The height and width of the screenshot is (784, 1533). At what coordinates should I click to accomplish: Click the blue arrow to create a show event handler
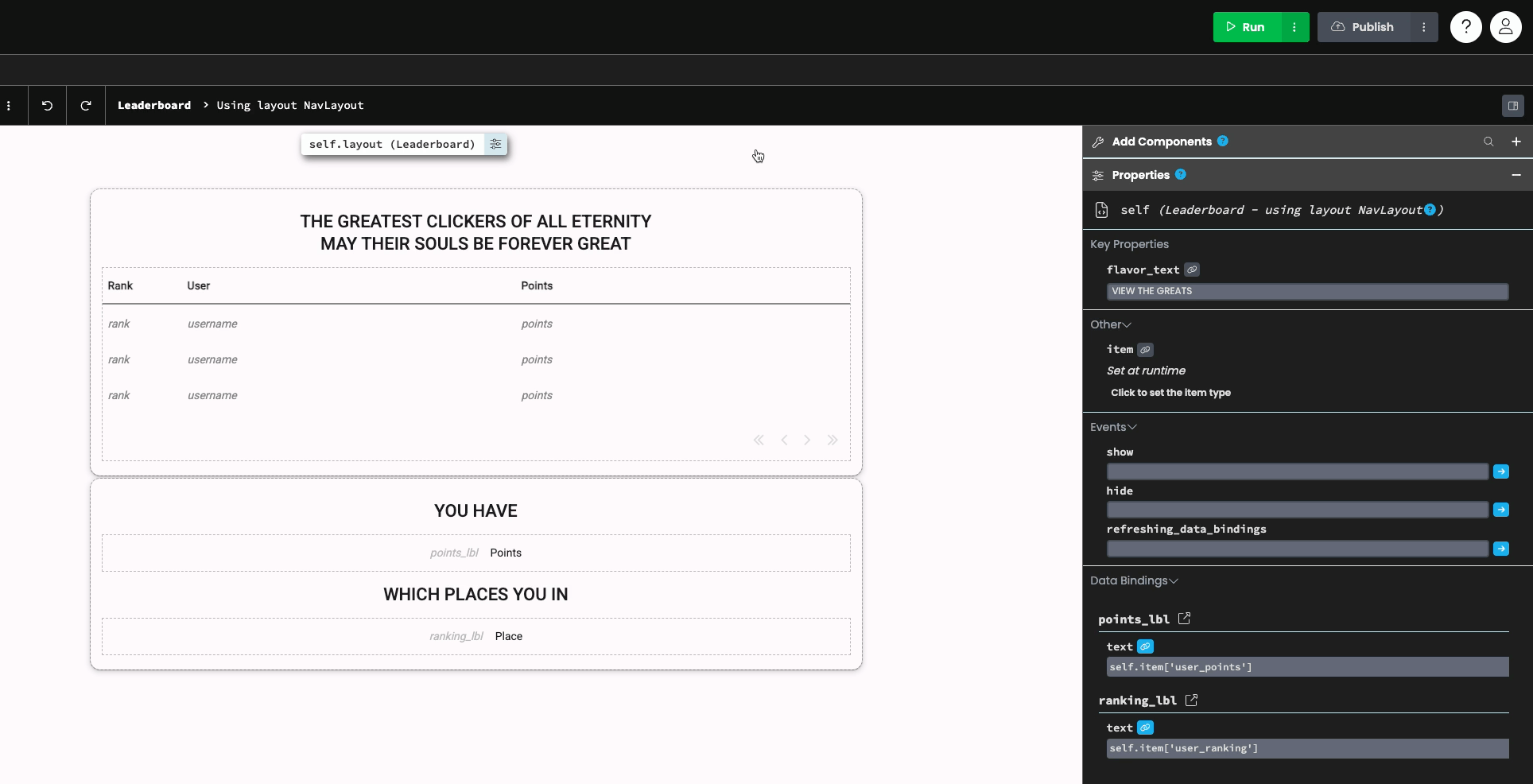pos(1501,472)
